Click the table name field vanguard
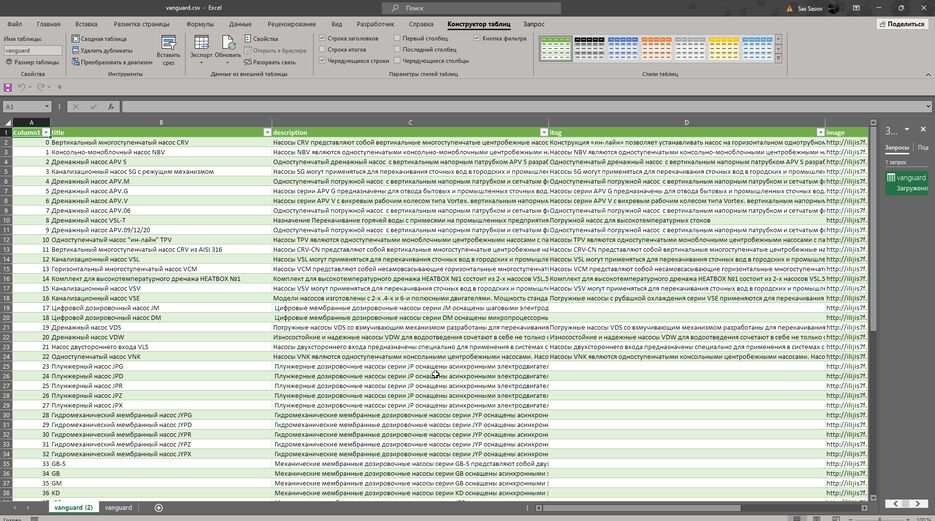This screenshot has width=935, height=521. (33, 51)
